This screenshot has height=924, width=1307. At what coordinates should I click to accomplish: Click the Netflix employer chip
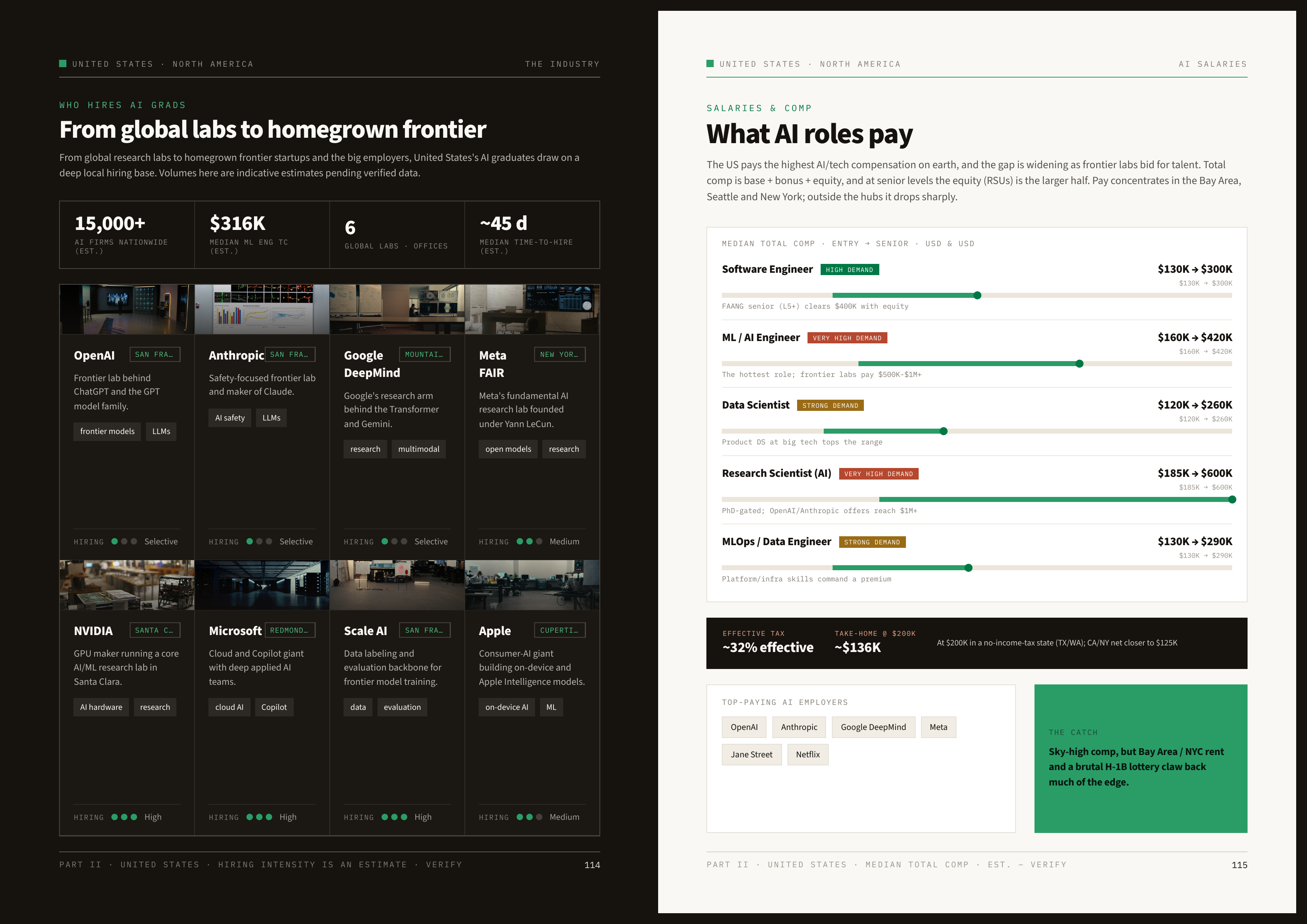pos(808,755)
